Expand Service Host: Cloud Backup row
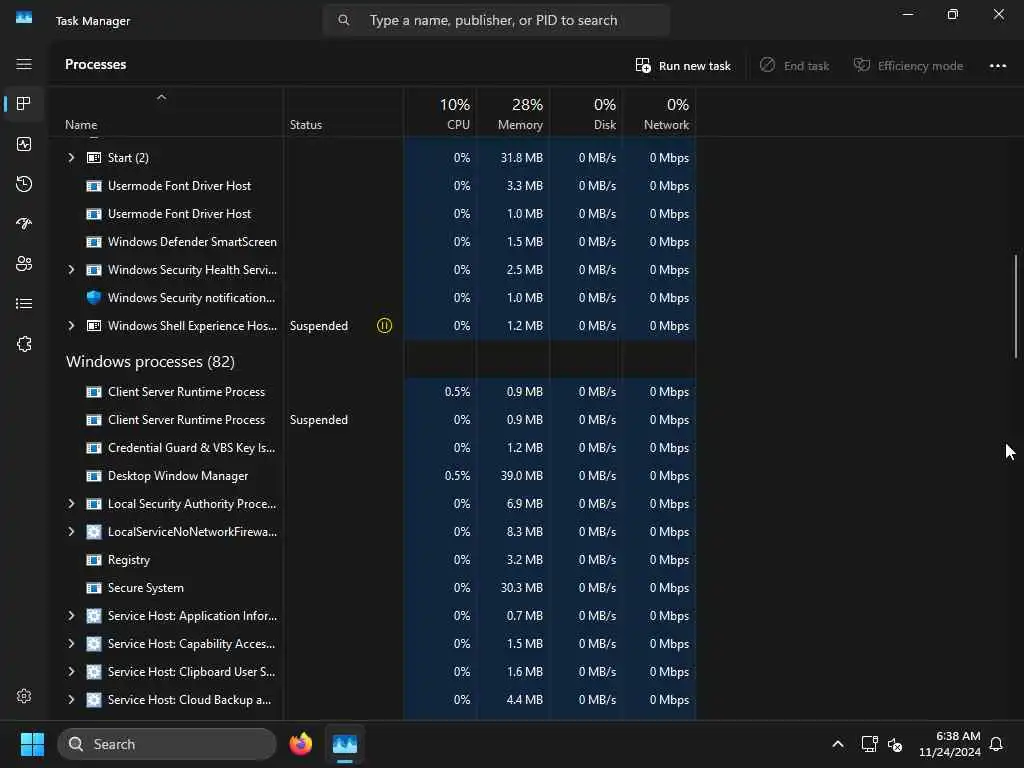 [71, 699]
